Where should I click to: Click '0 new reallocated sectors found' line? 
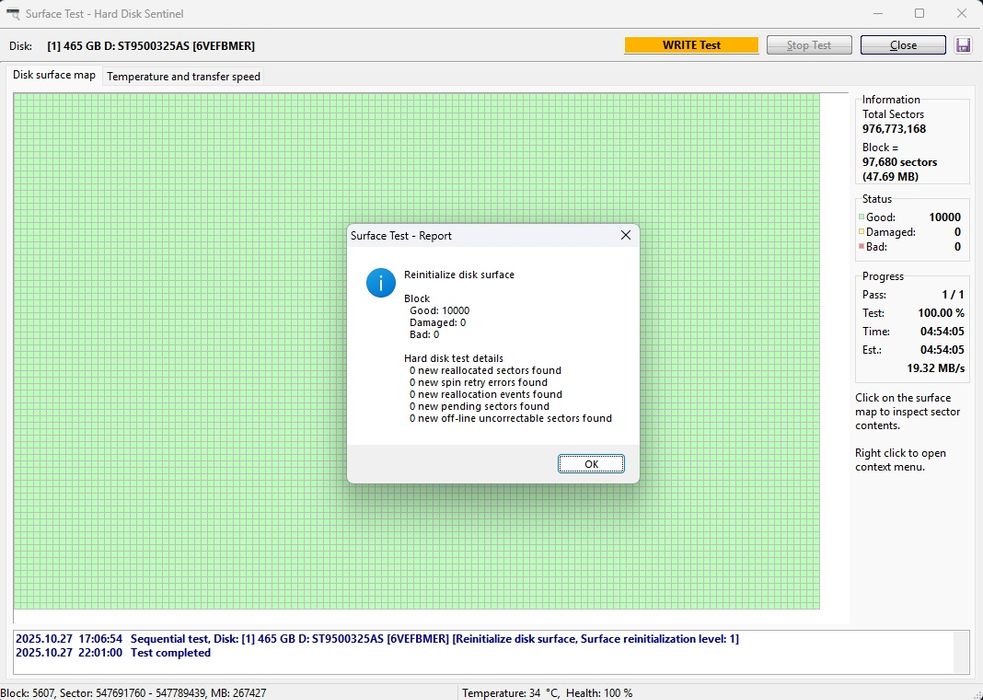tap(485, 370)
